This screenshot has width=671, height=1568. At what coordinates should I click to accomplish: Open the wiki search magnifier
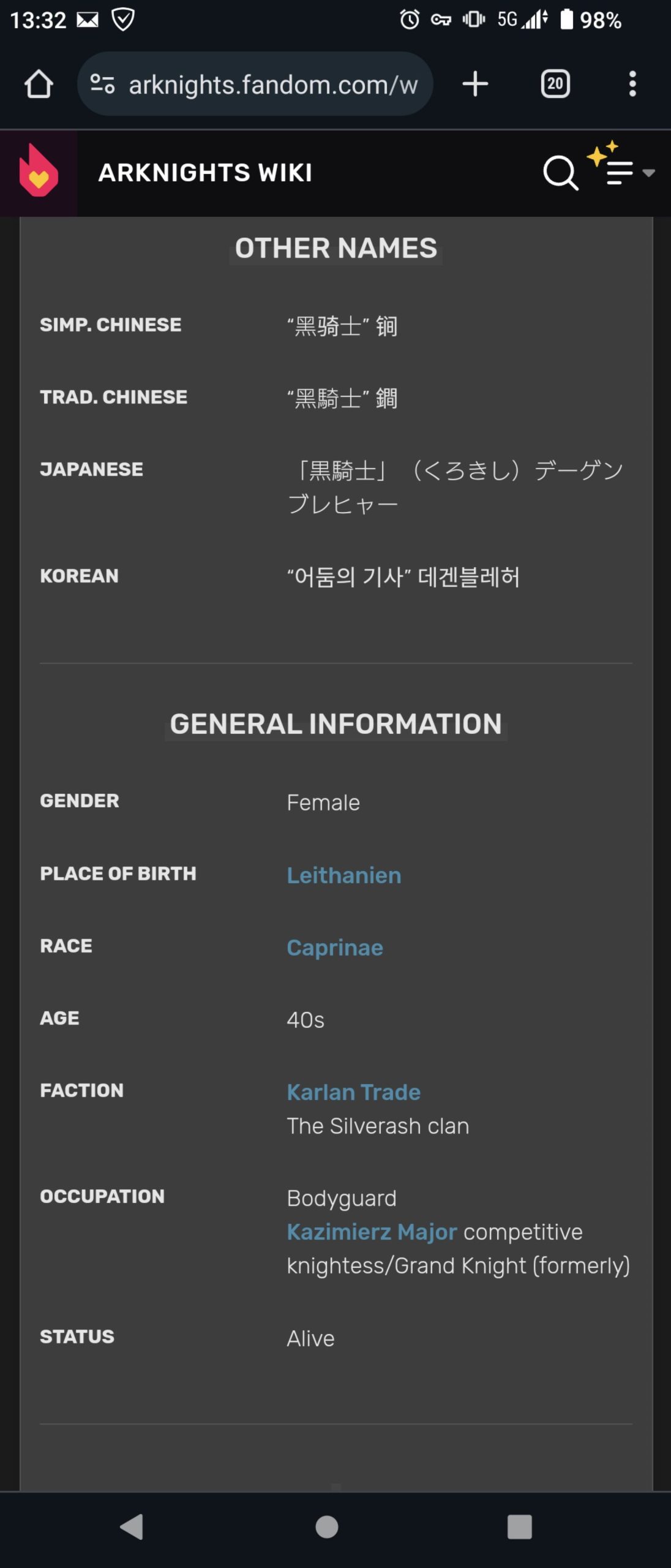(560, 173)
